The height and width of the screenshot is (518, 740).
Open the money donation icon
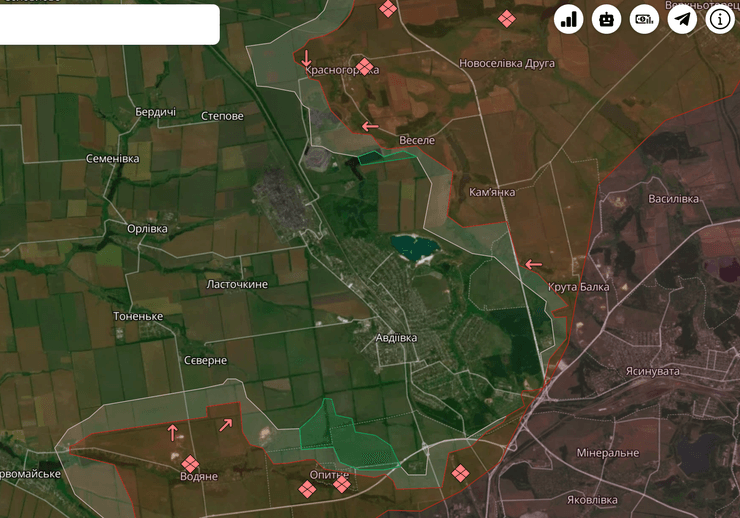tap(645, 19)
